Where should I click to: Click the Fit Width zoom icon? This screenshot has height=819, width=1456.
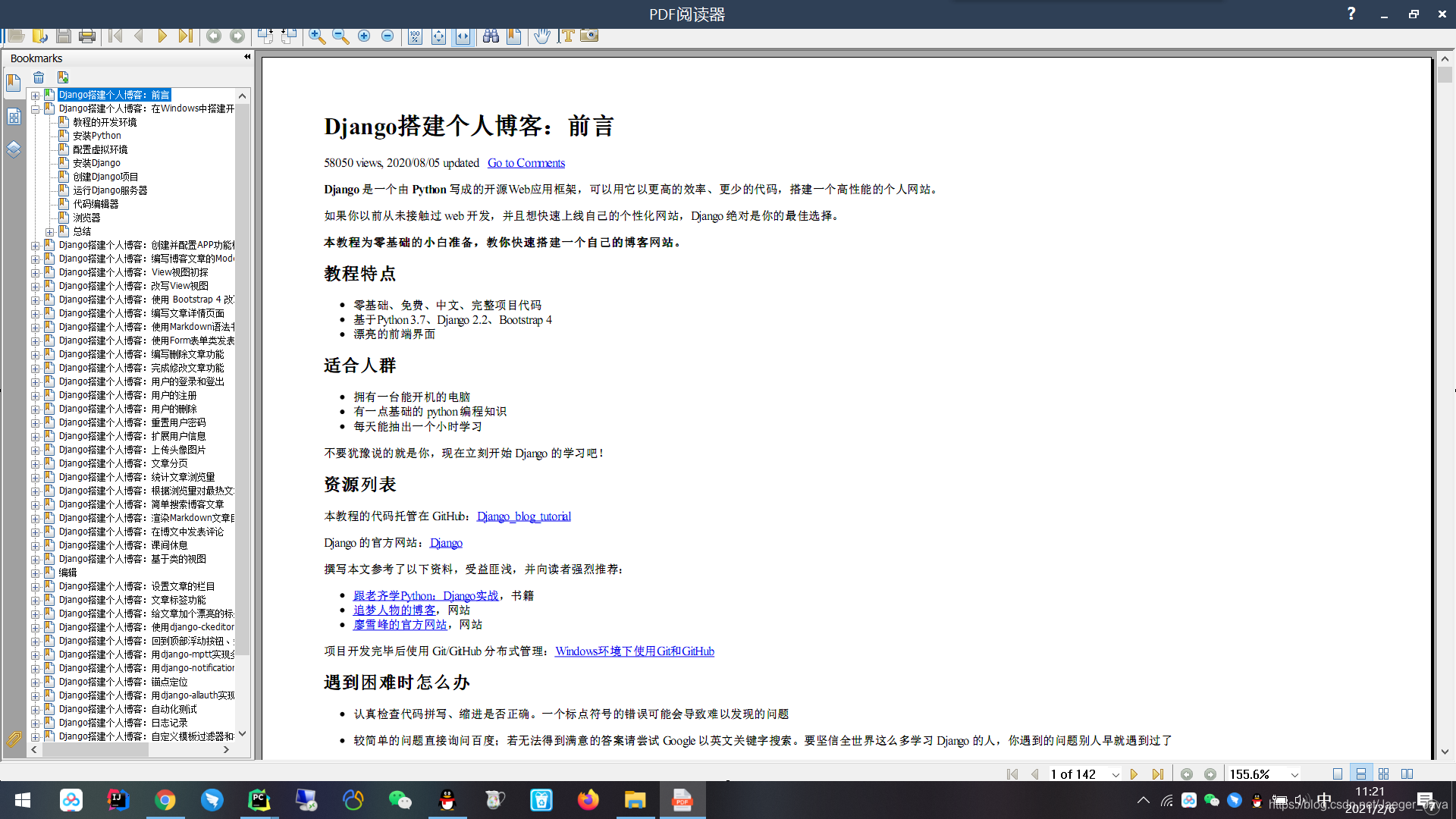tap(463, 36)
